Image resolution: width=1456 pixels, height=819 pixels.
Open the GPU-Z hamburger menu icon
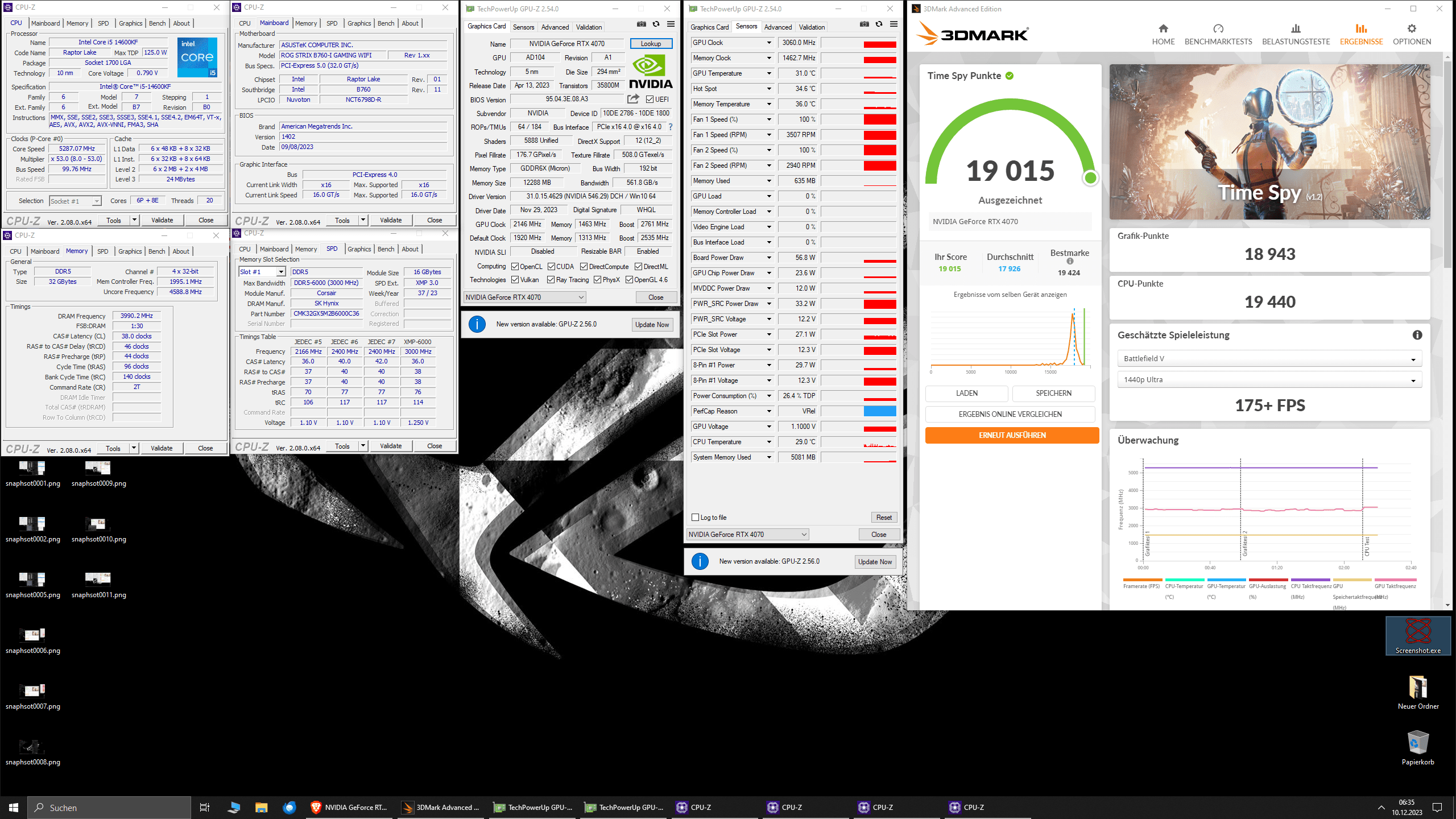(x=671, y=24)
